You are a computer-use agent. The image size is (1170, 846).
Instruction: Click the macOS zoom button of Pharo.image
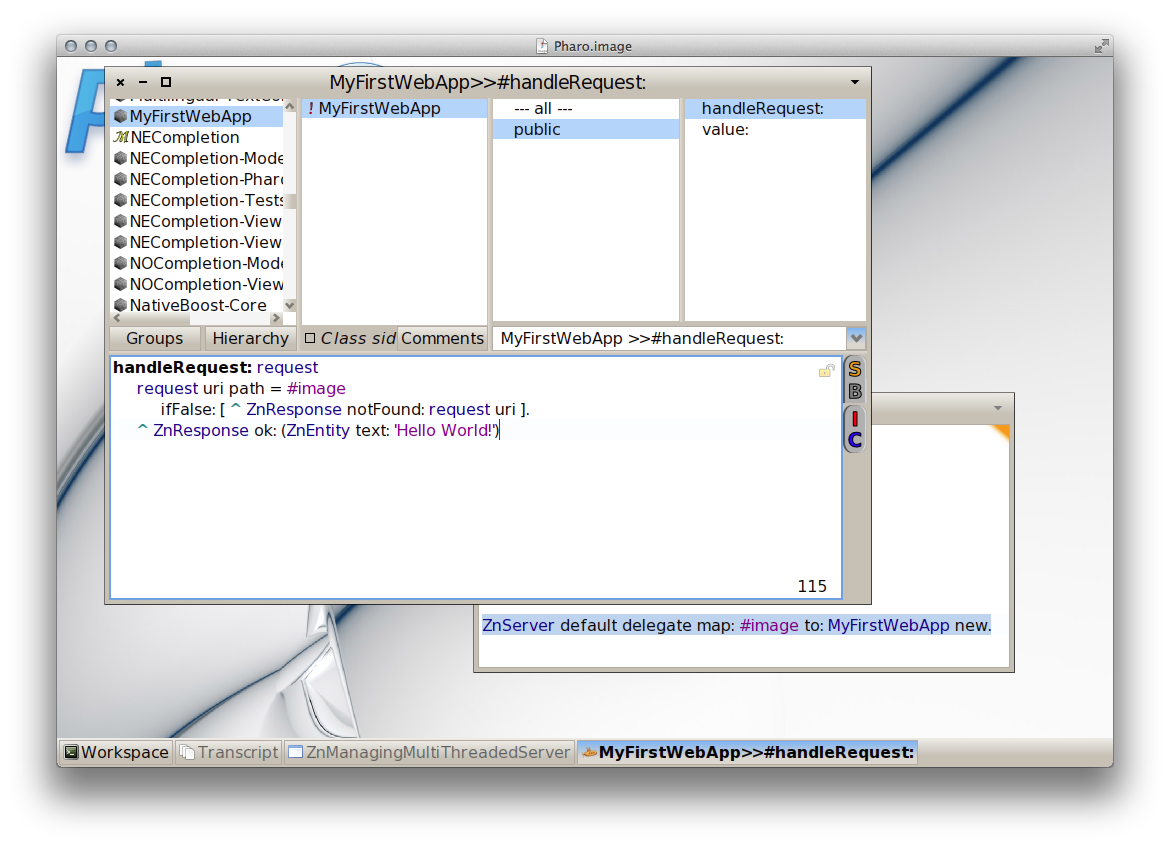click(x=111, y=46)
